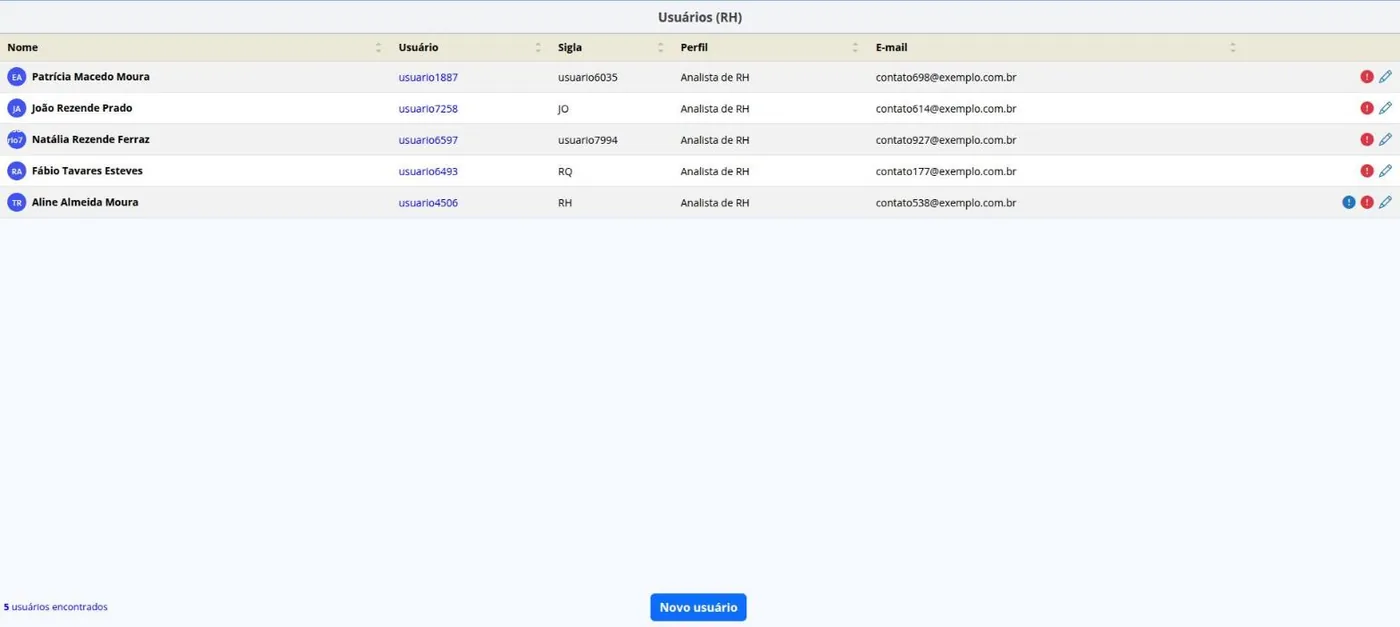Sort by Perfil column arrows
This screenshot has width=1400, height=627.
(855, 48)
